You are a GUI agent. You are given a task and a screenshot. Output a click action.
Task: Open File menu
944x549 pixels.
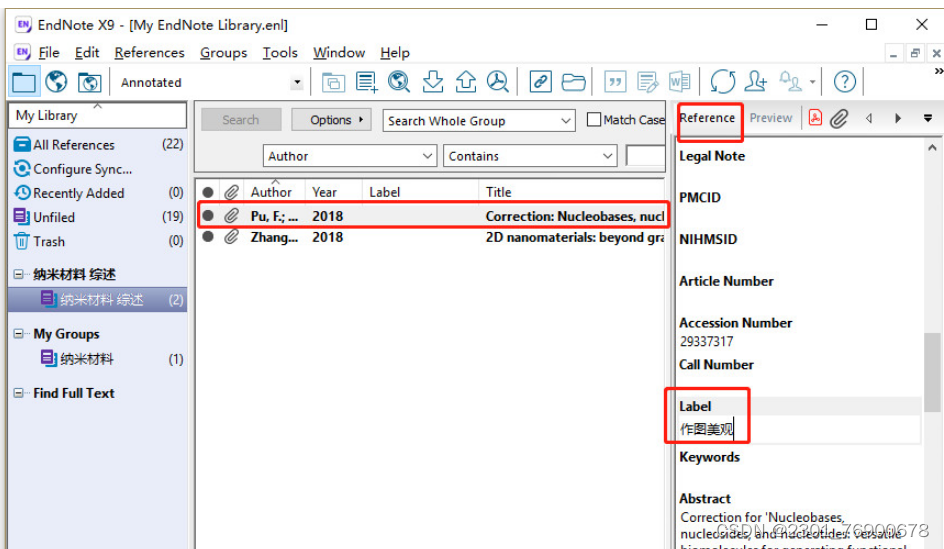click(x=49, y=53)
